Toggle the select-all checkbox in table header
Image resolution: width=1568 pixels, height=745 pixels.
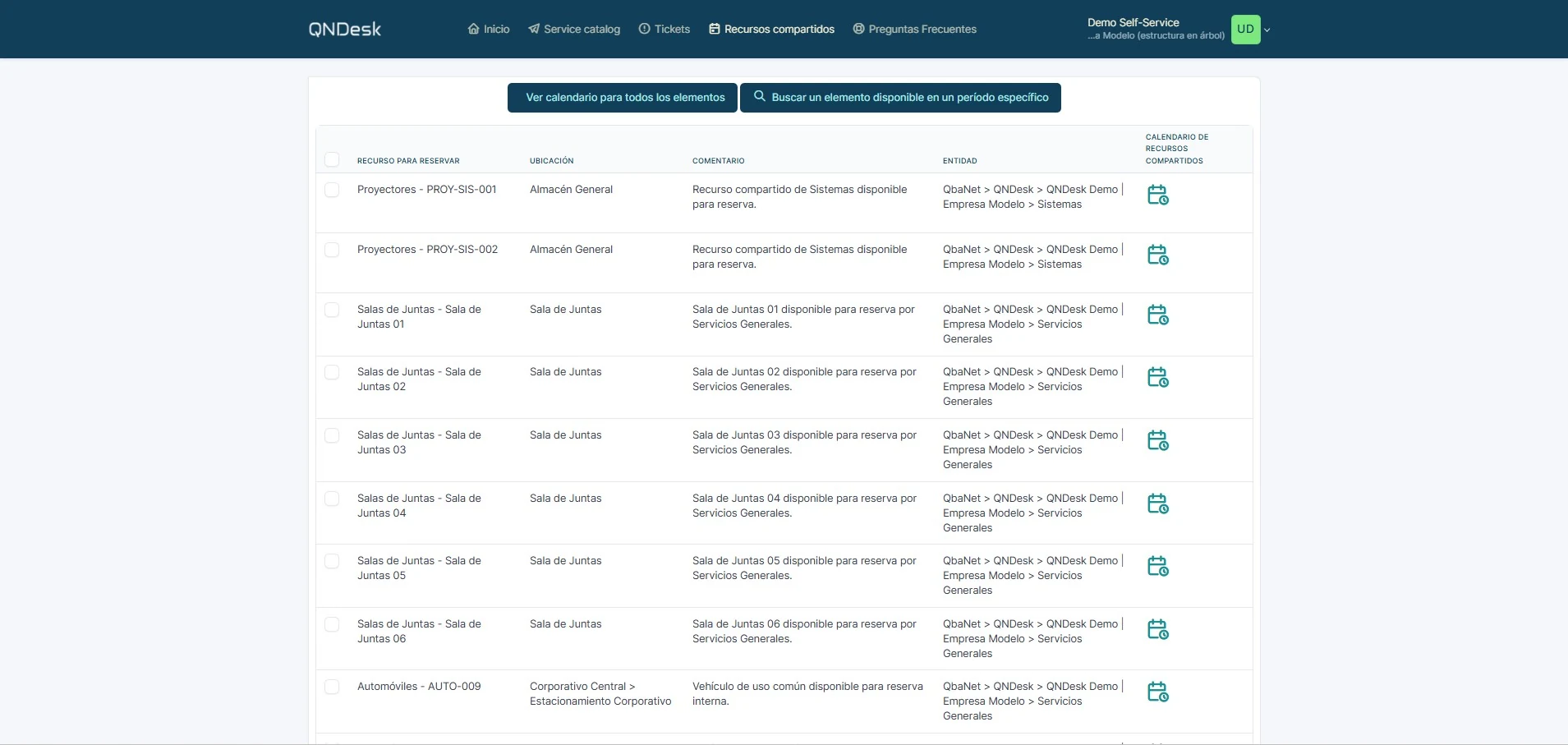332,159
